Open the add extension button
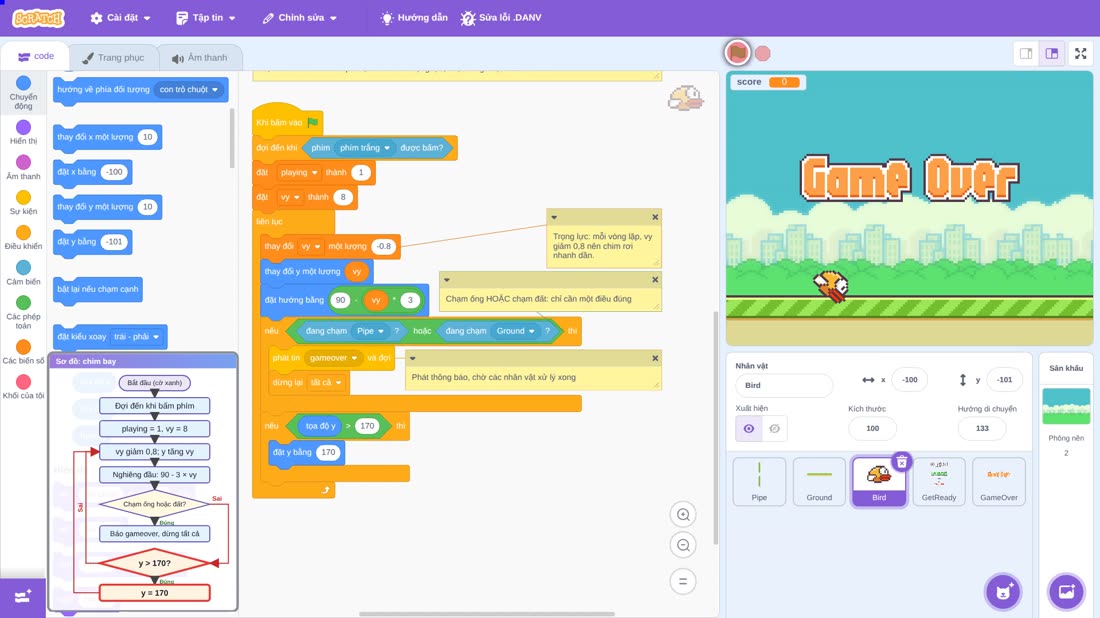The height and width of the screenshot is (618, 1100). coord(23,597)
